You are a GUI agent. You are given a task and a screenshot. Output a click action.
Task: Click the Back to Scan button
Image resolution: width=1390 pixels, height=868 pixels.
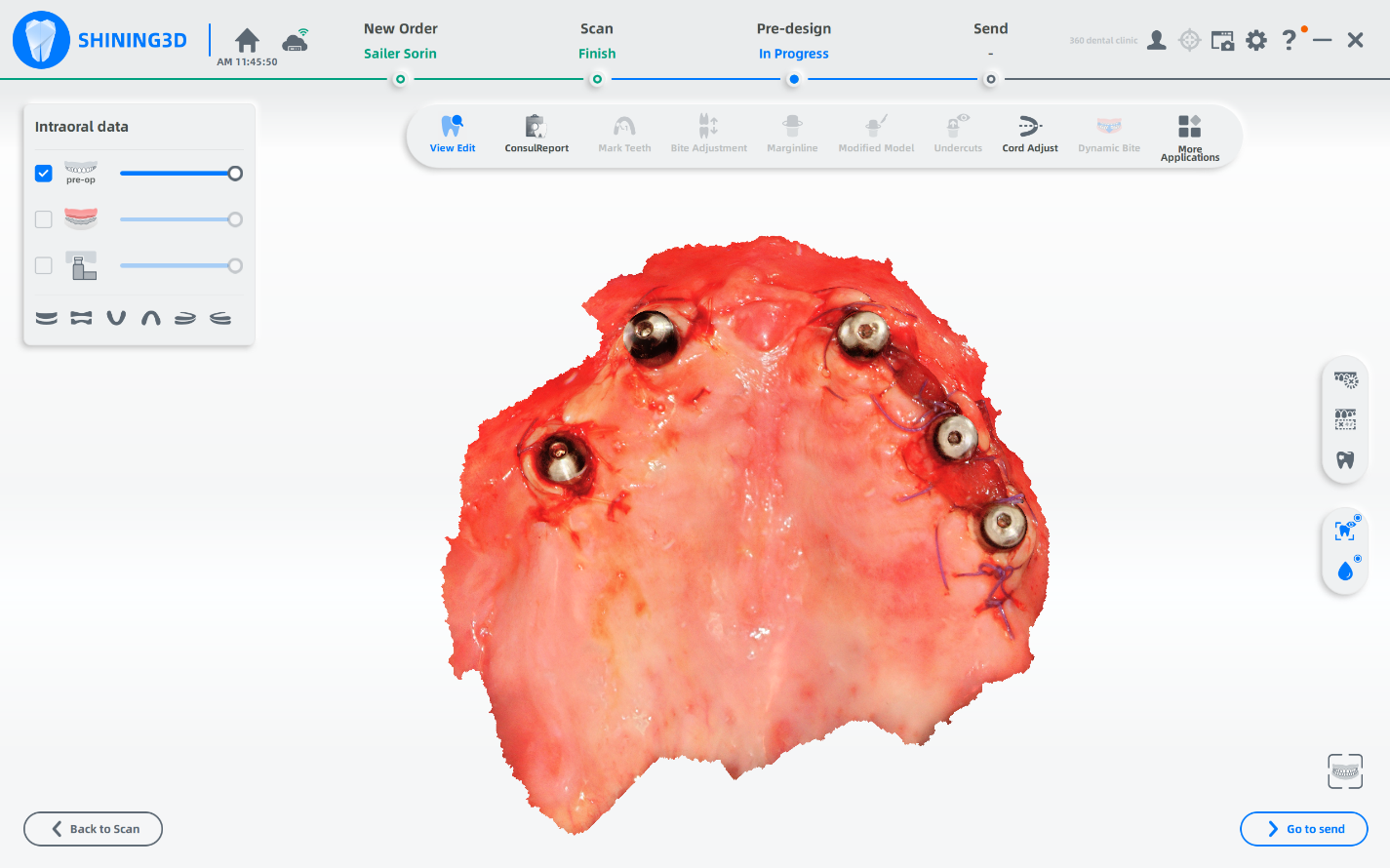(x=94, y=829)
